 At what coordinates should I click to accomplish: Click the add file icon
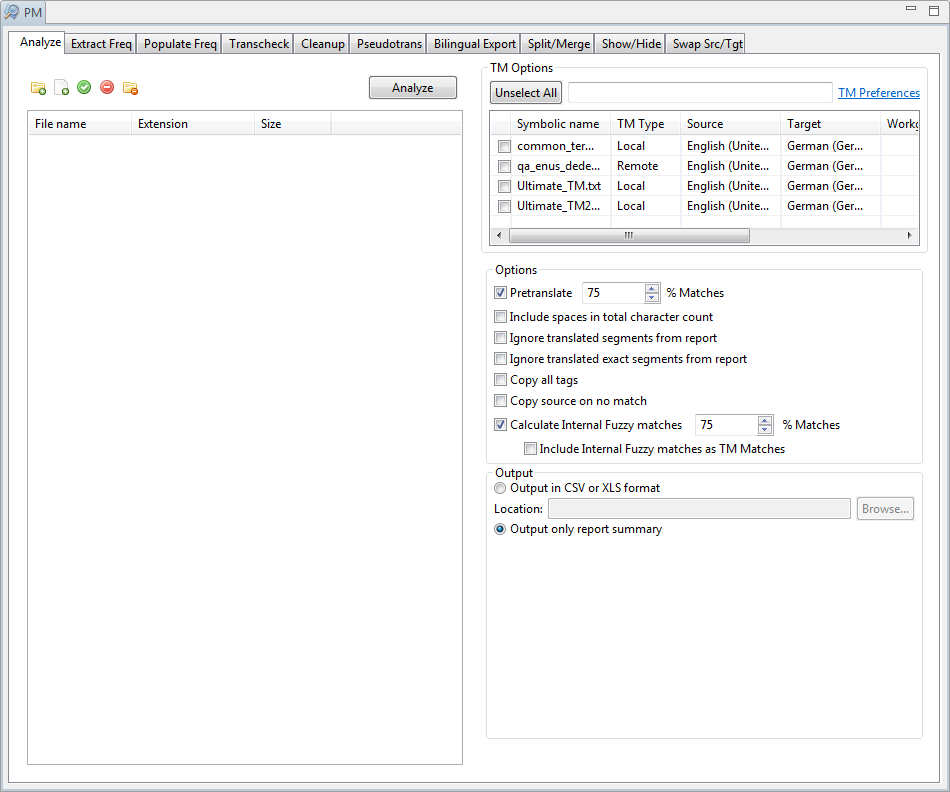pyautogui.click(x=61, y=88)
